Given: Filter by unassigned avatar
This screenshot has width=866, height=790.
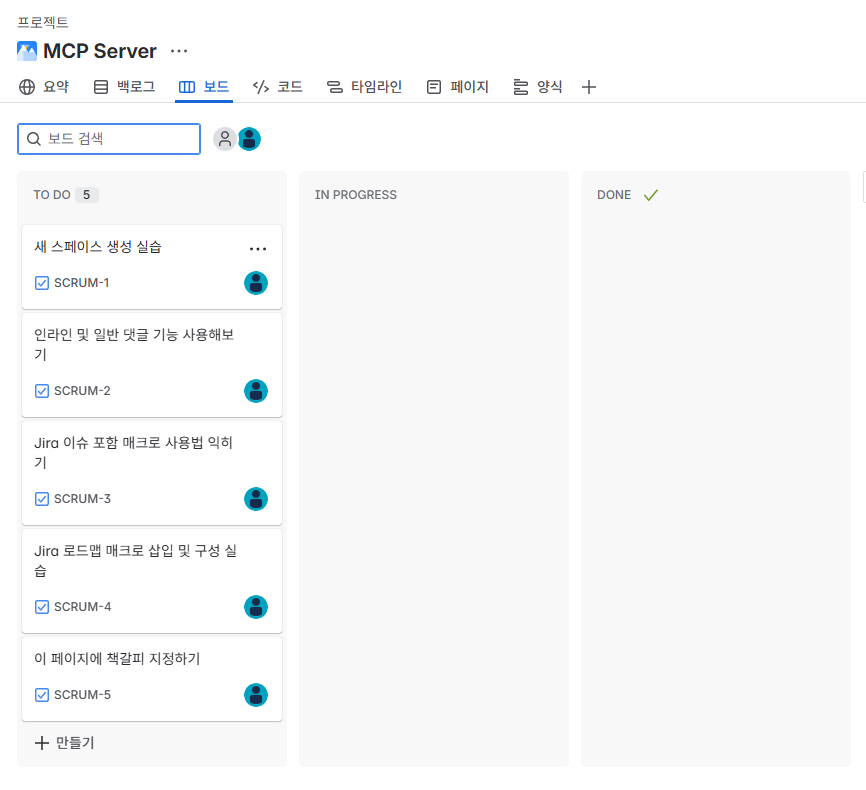Looking at the screenshot, I should (x=225, y=139).
